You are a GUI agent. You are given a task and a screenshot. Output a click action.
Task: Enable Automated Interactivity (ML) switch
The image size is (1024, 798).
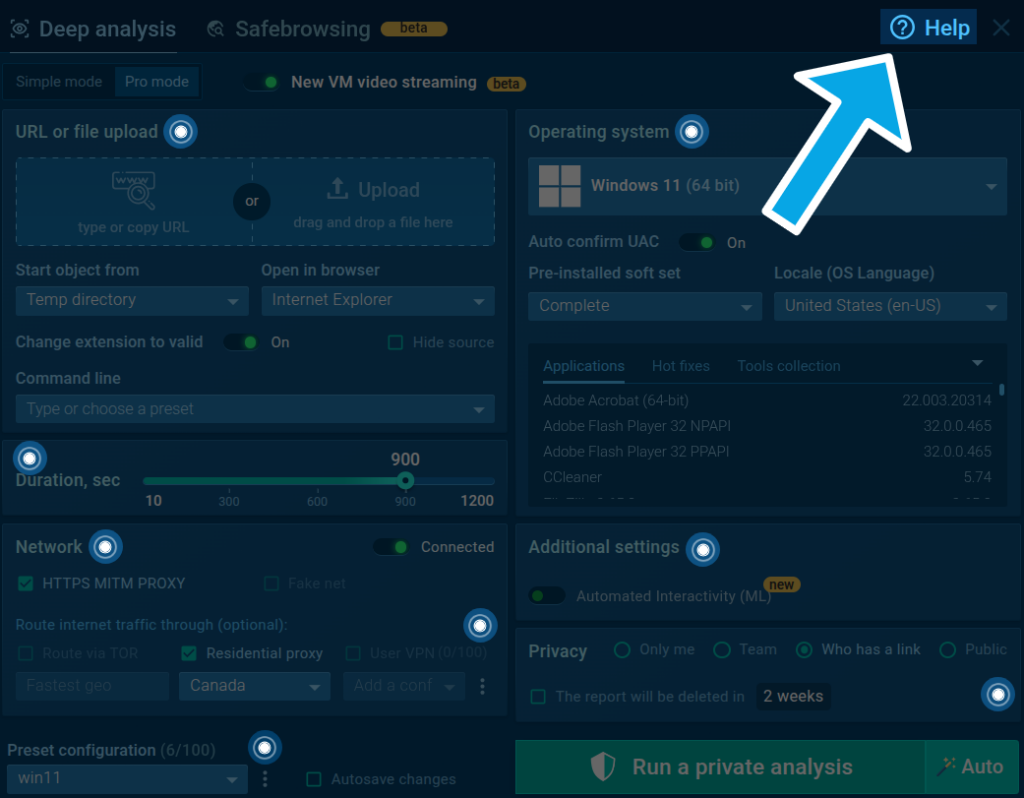pyautogui.click(x=547, y=596)
